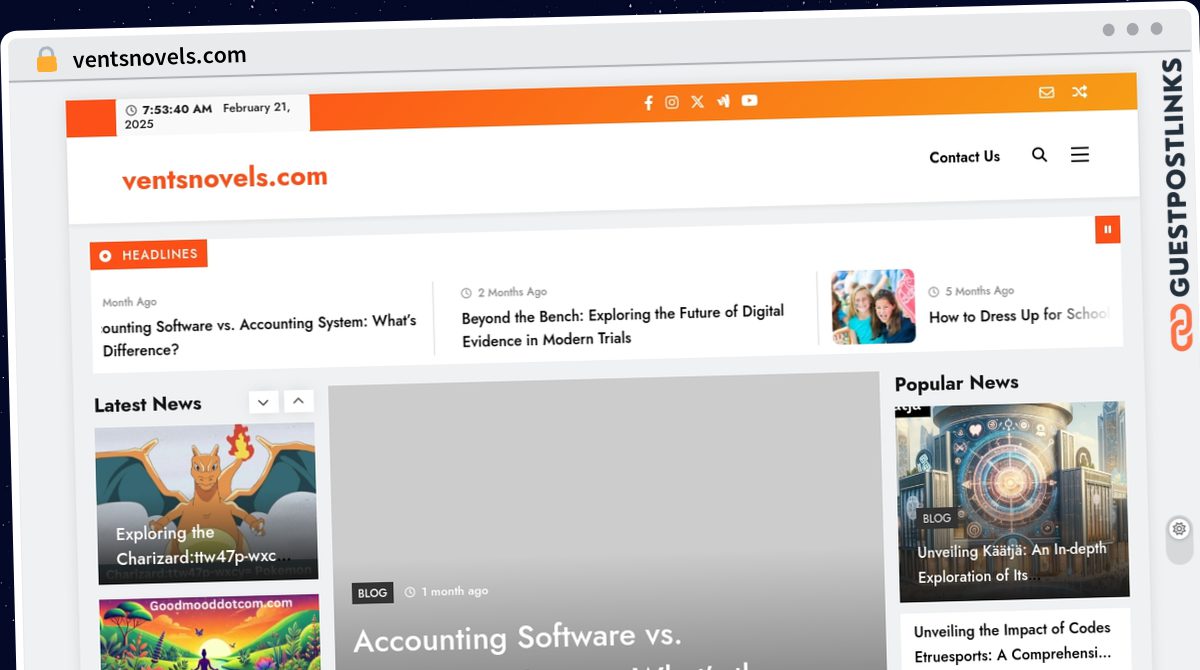The height and width of the screenshot is (670, 1200).
Task: Open the Facebook social icon
Action: [648, 102]
